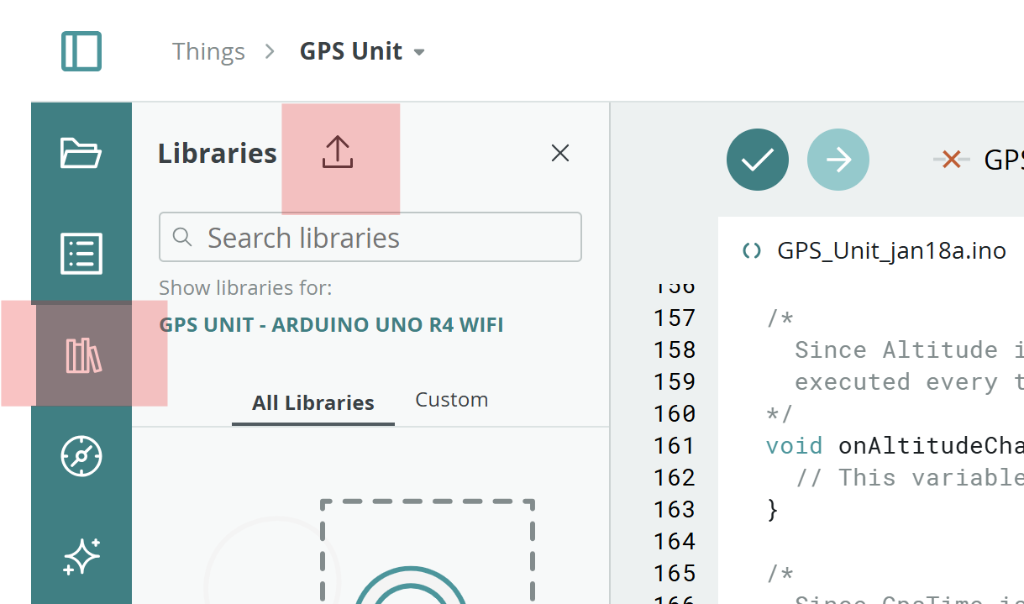The image size is (1024, 604).
Task: Upload the sketch using the arrow button
Action: point(838,159)
